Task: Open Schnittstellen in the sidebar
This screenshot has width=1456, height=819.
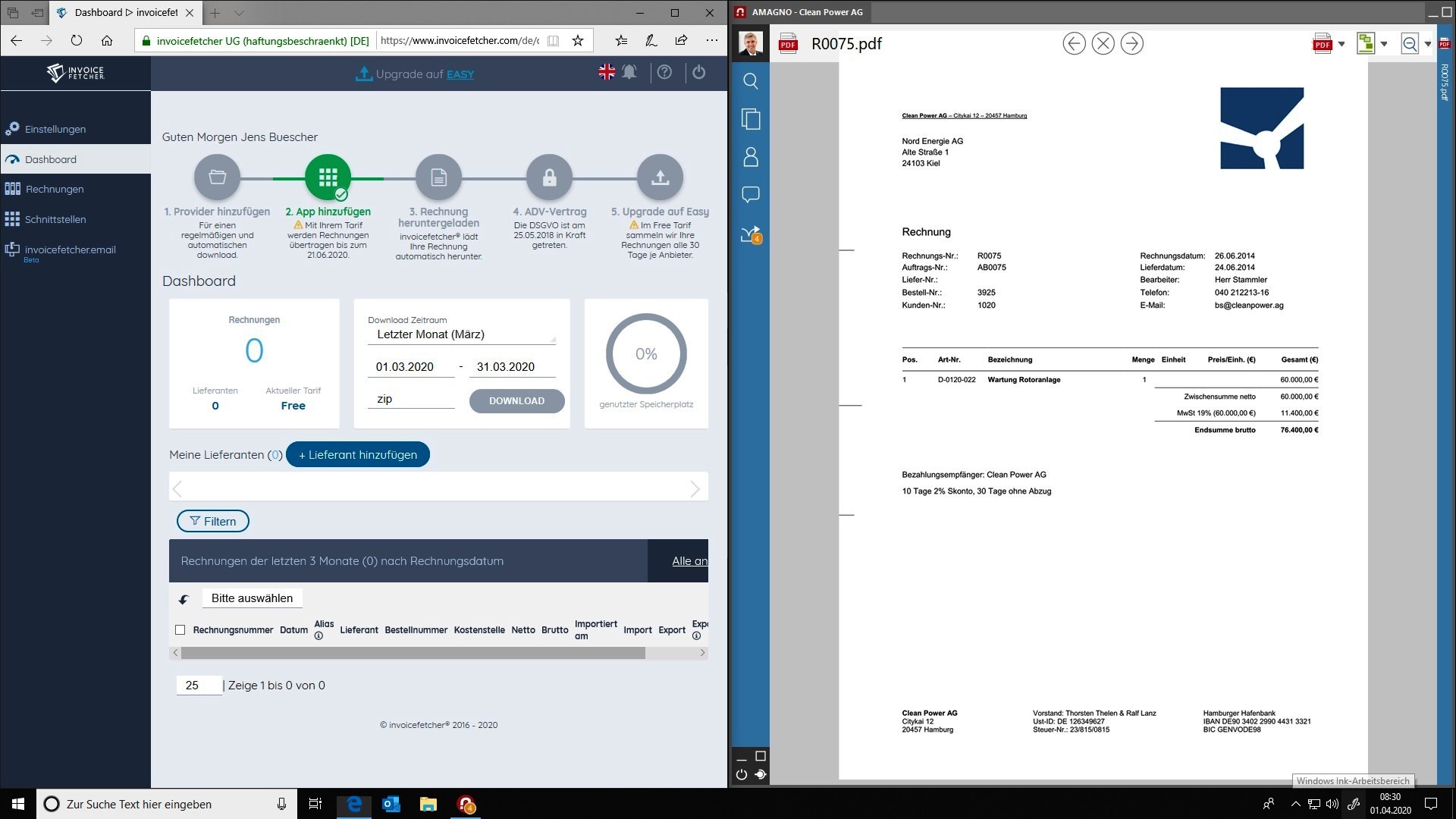Action: pyautogui.click(x=55, y=219)
